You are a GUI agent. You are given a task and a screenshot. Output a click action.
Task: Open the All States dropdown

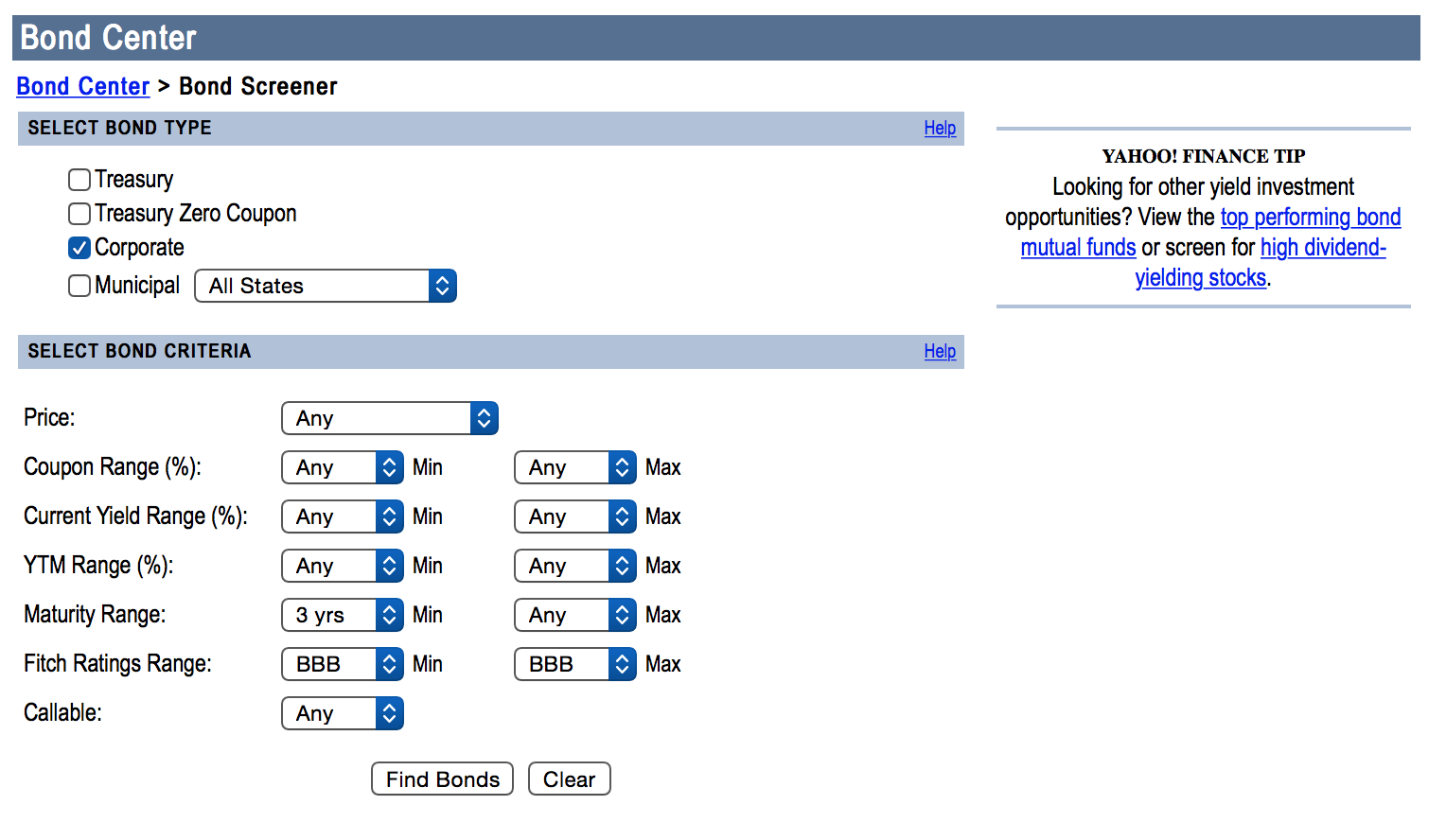pos(326,286)
